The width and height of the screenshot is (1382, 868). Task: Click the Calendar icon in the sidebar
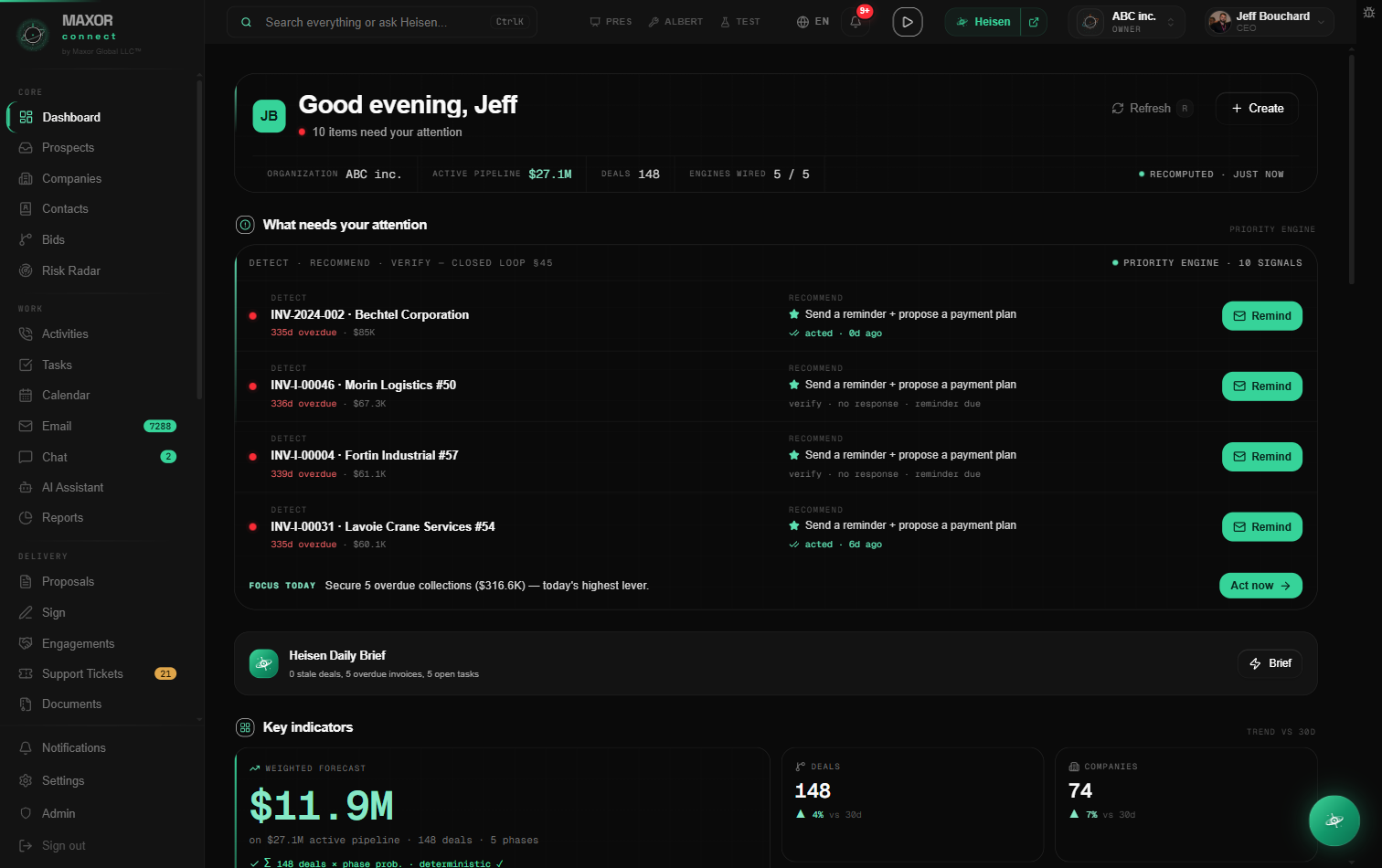(26, 396)
